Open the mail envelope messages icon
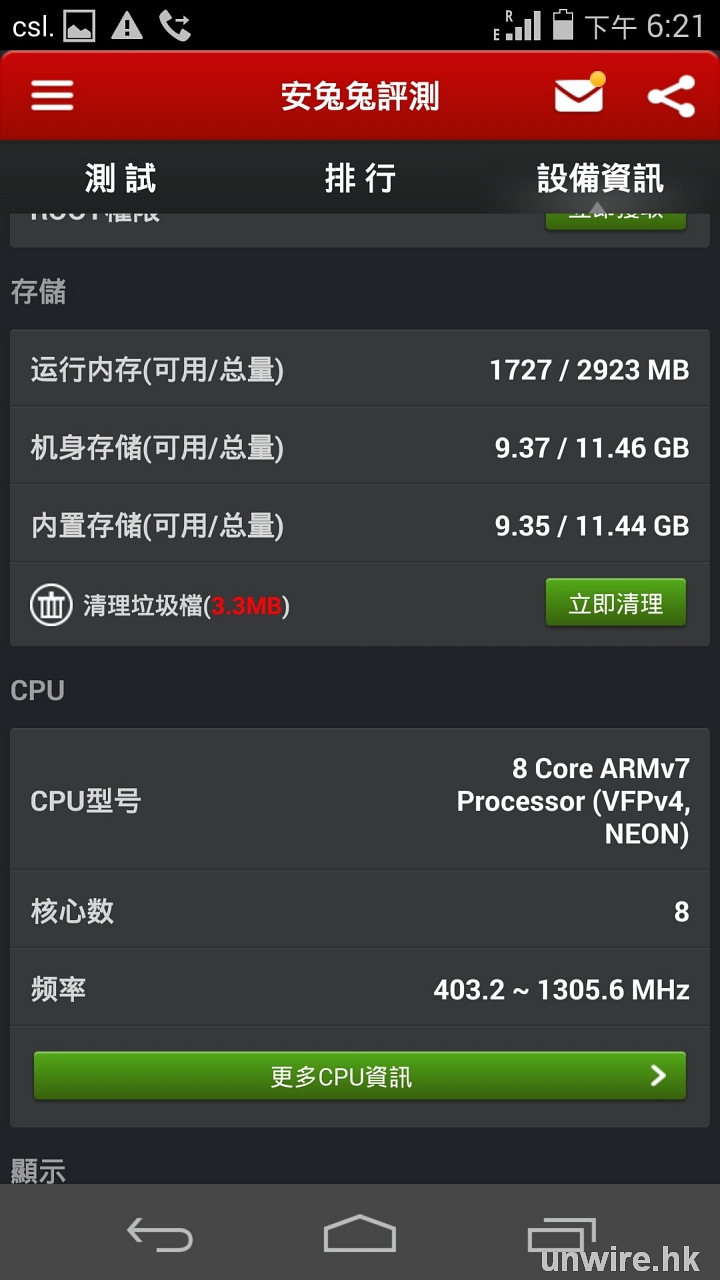This screenshot has height=1280, width=720. click(579, 95)
